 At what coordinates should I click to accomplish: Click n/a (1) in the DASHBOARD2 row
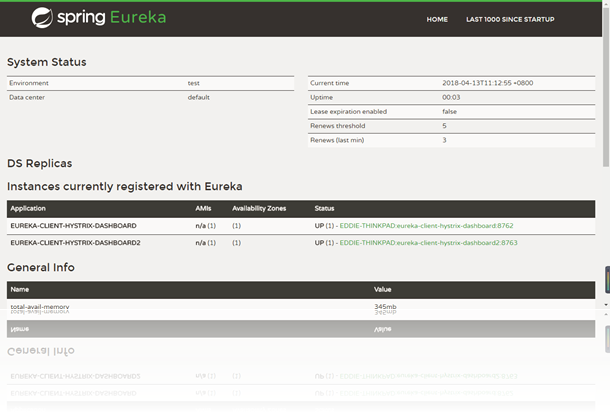tap(205, 243)
